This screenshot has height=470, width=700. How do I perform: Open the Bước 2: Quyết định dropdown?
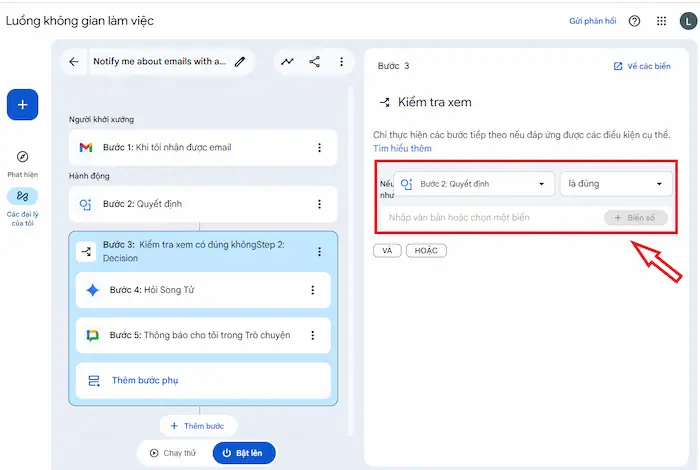click(x=474, y=184)
